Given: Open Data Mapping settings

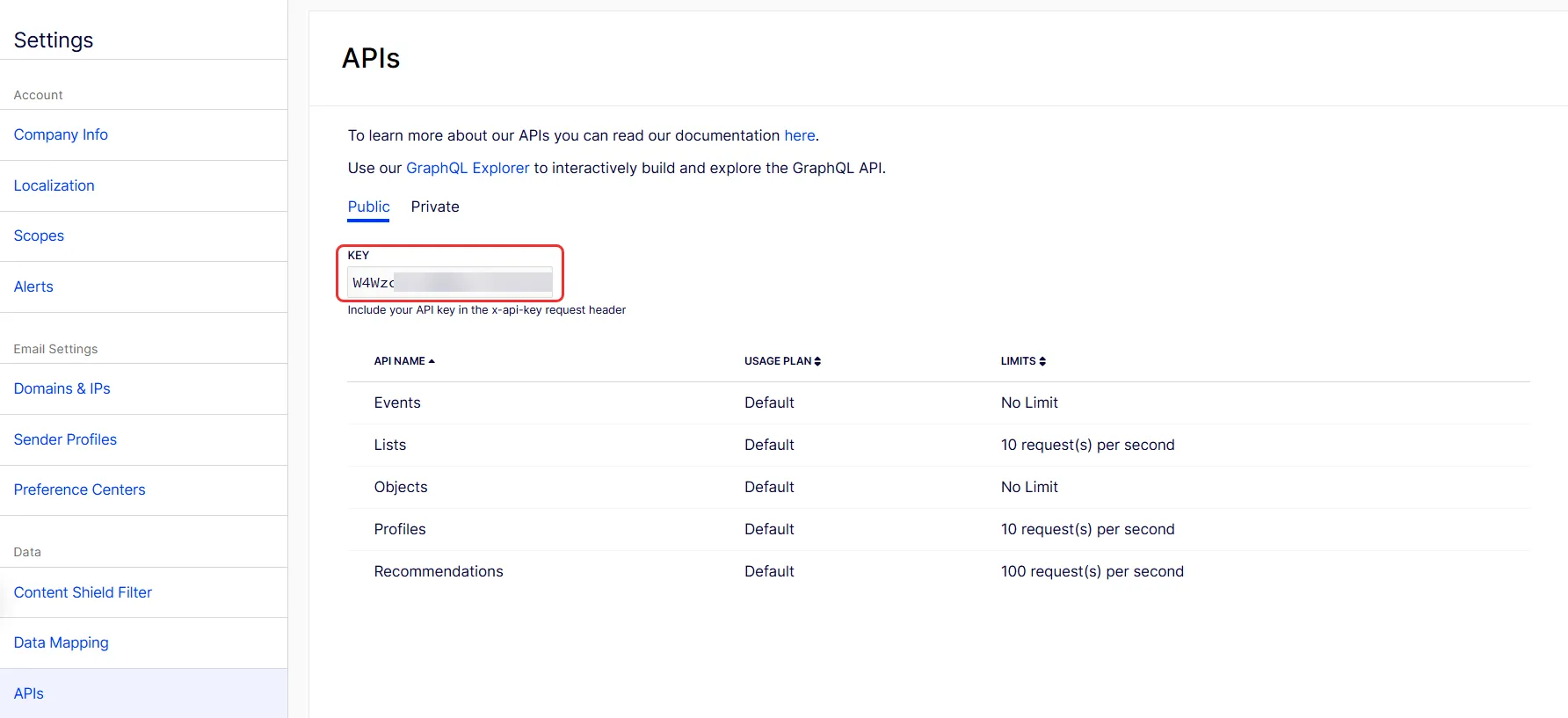Looking at the screenshot, I should point(61,642).
